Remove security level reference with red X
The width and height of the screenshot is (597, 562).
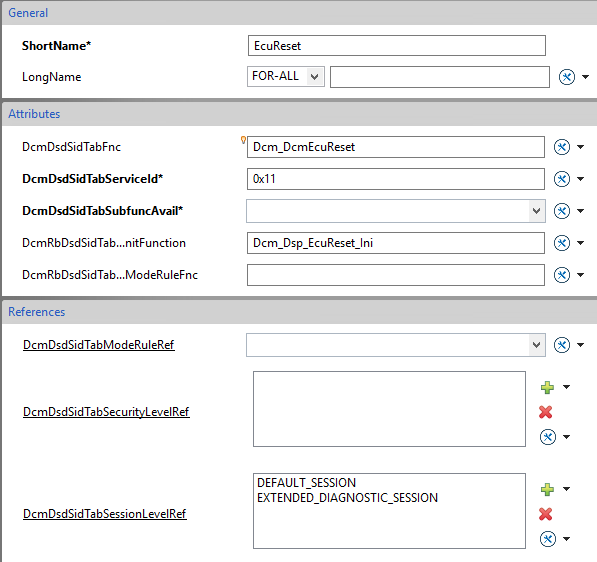click(546, 412)
